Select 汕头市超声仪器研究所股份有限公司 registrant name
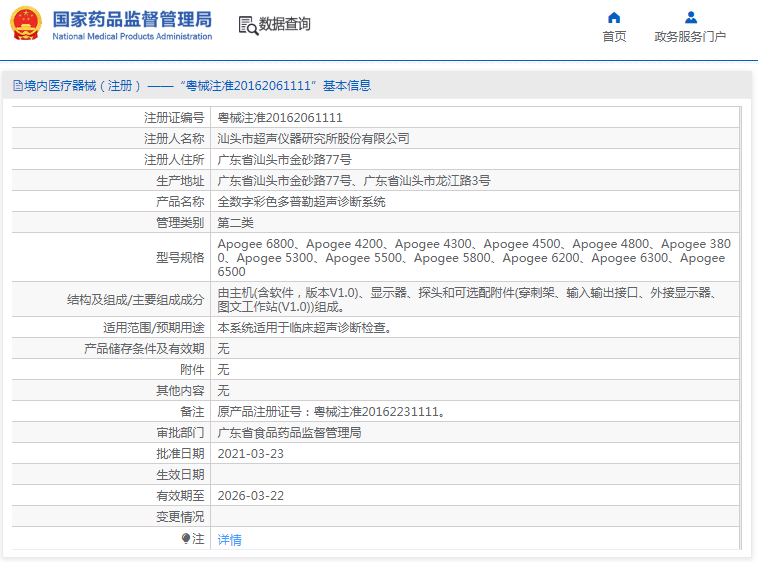758x562 pixels. tap(313, 139)
